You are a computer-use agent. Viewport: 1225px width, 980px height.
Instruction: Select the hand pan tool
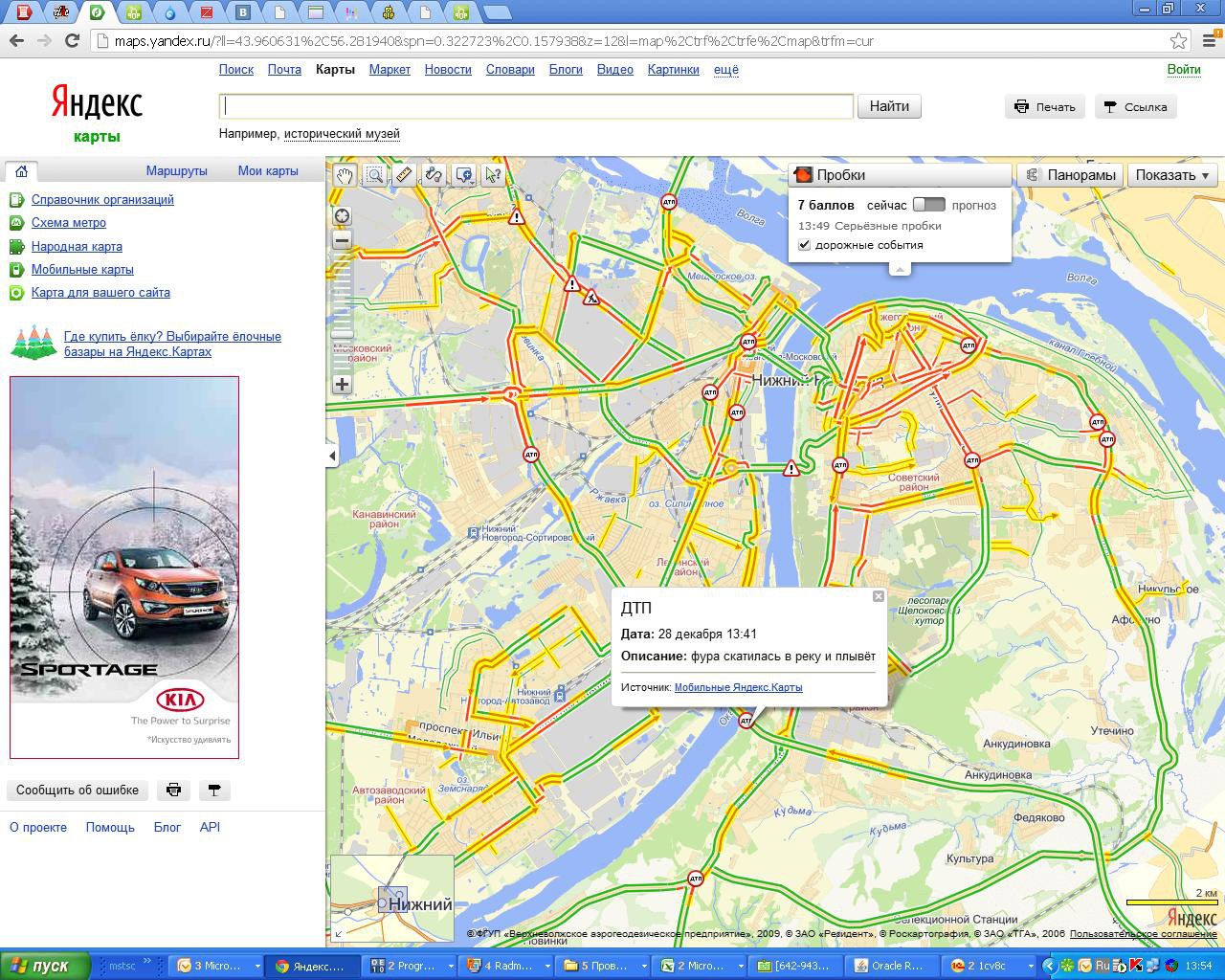pyautogui.click(x=345, y=175)
